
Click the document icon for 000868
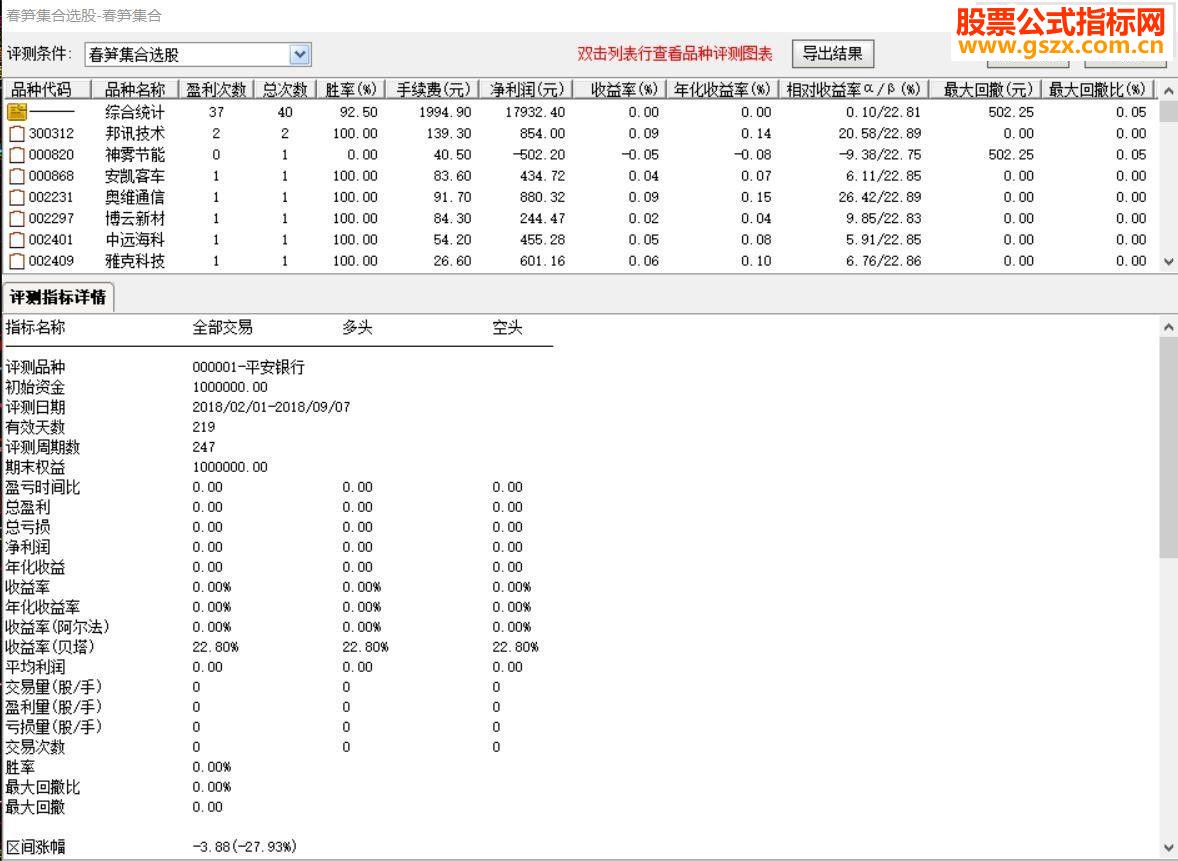pyautogui.click(x=17, y=177)
